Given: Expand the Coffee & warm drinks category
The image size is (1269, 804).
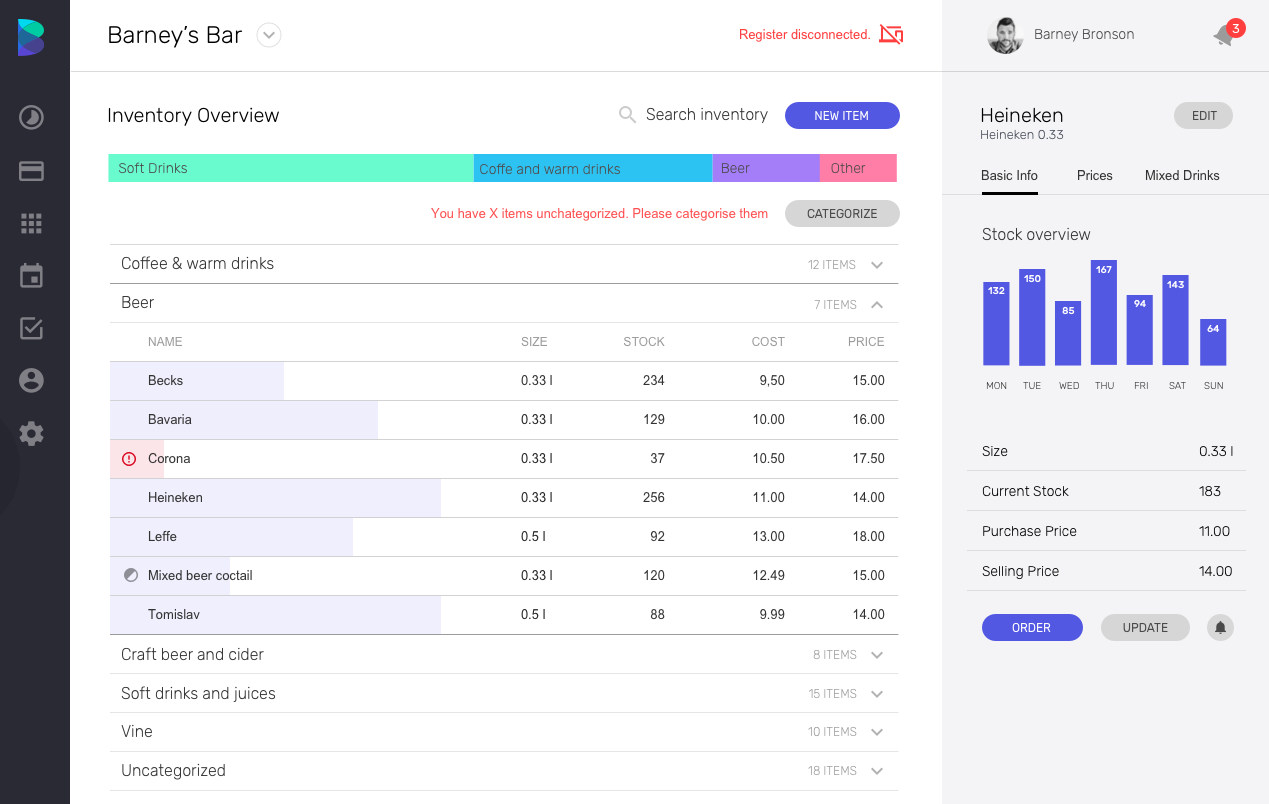Looking at the screenshot, I should click(877, 265).
